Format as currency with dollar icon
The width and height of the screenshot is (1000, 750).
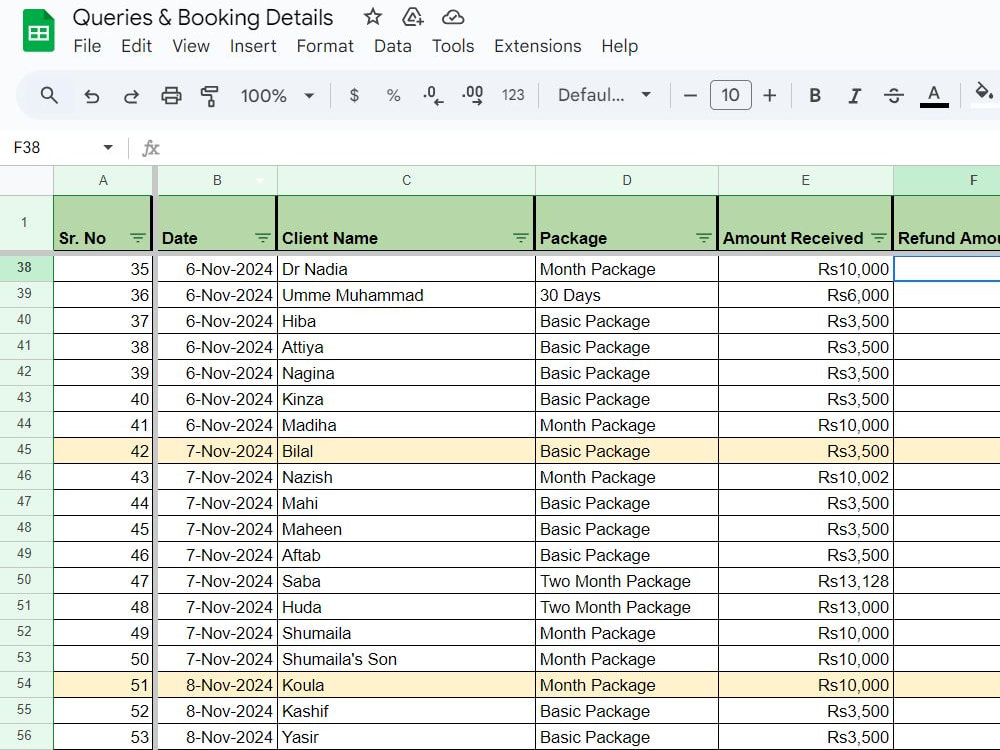click(x=354, y=96)
